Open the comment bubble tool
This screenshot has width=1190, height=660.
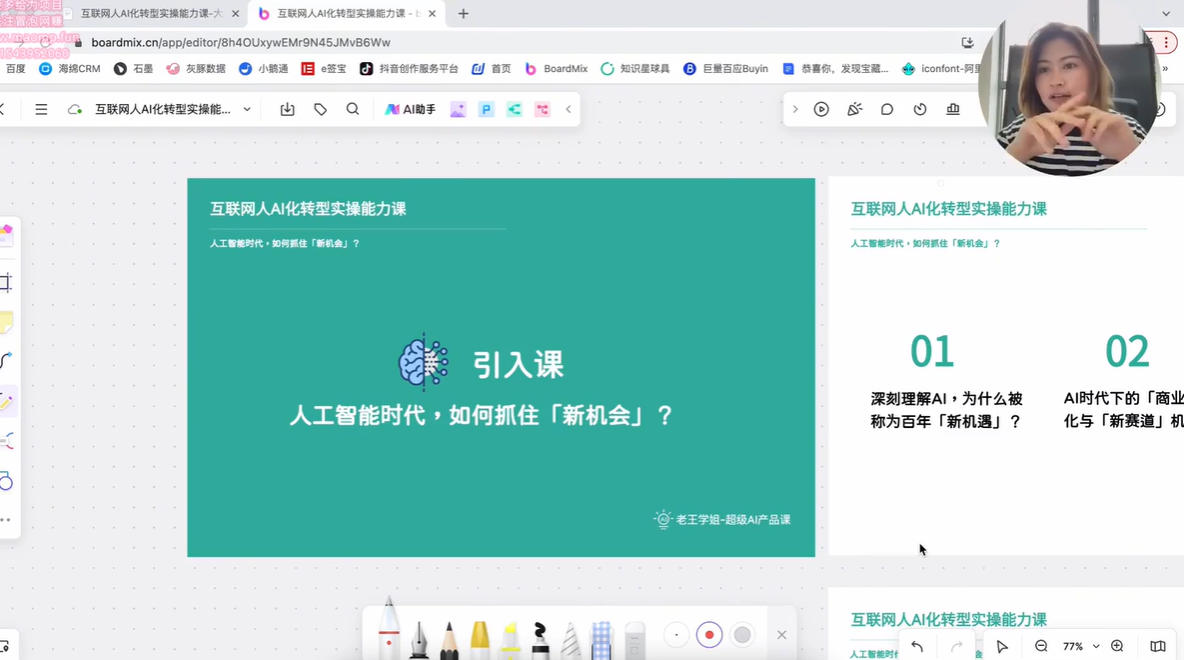(x=887, y=109)
